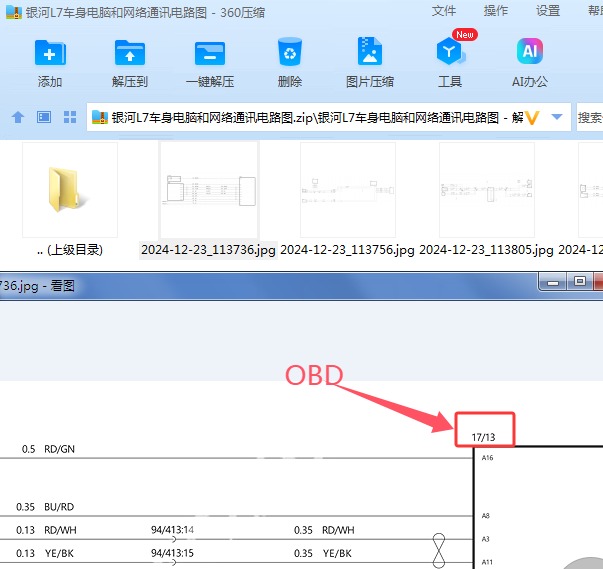Click the yellow V icon in the address bar
This screenshot has height=569, width=603.
pyautogui.click(x=532, y=118)
